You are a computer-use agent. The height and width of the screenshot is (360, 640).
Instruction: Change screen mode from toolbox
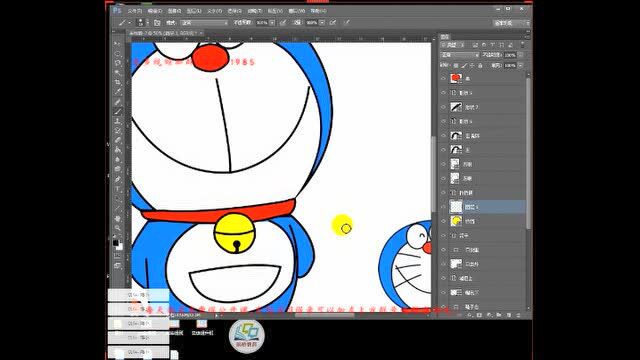(118, 266)
